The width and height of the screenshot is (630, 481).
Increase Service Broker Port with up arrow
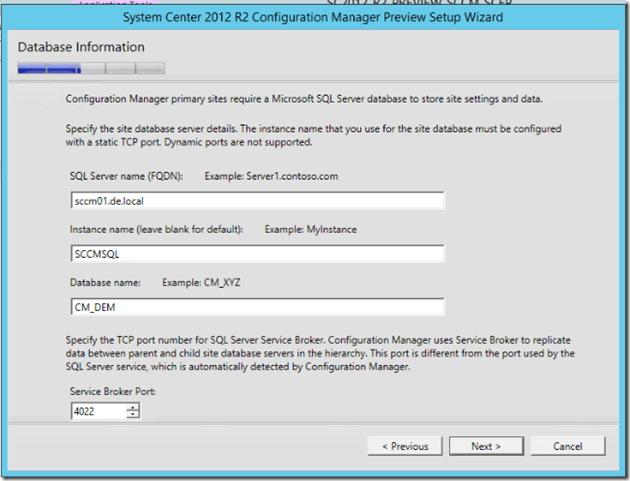point(133,407)
